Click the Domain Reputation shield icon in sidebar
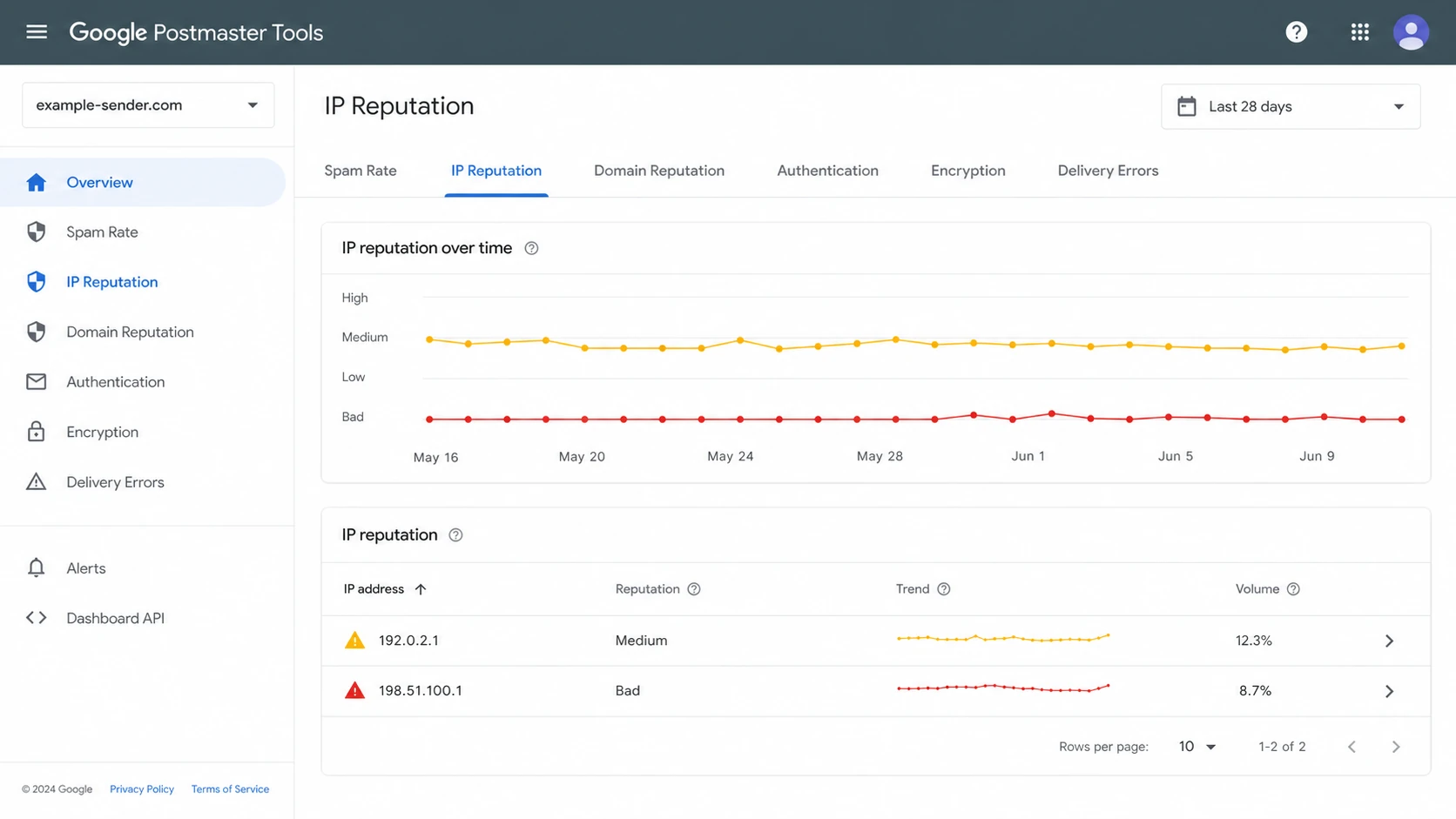This screenshot has height=819, width=1456. point(36,332)
